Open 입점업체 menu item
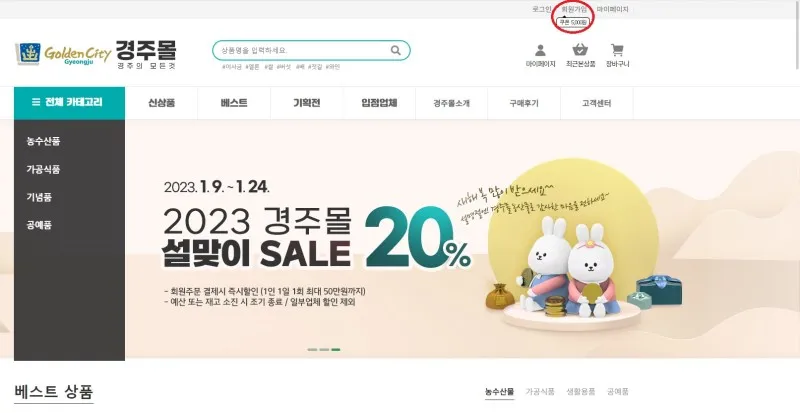The width and height of the screenshot is (800, 413). (379, 103)
